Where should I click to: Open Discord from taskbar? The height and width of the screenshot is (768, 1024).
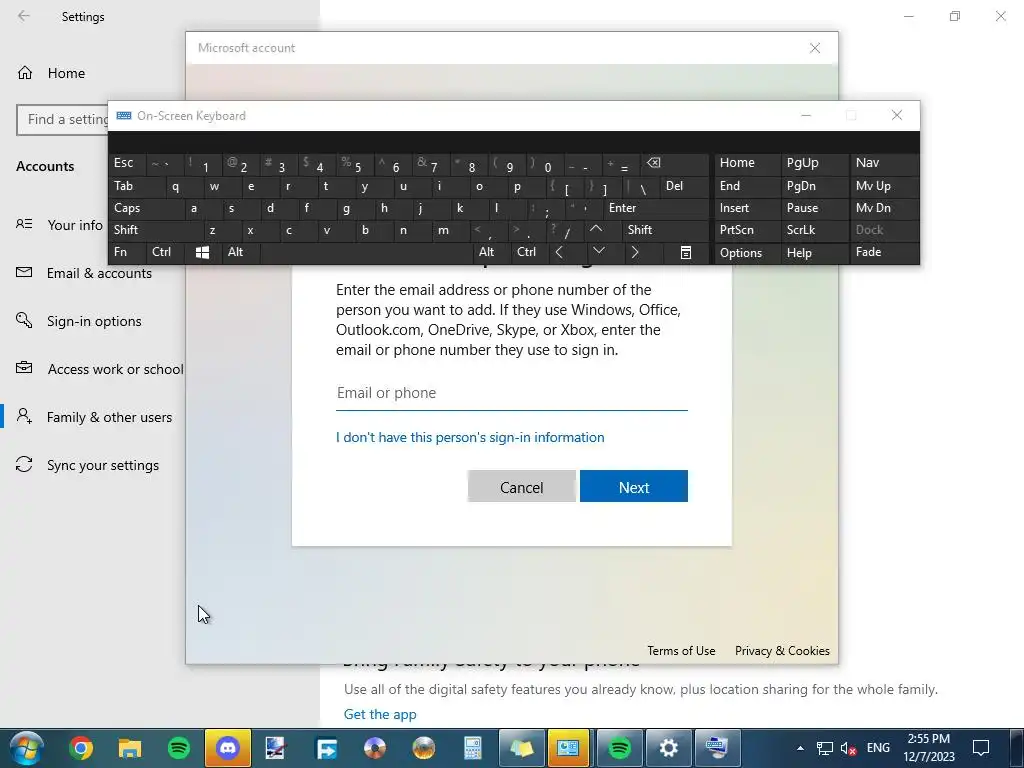coord(227,748)
